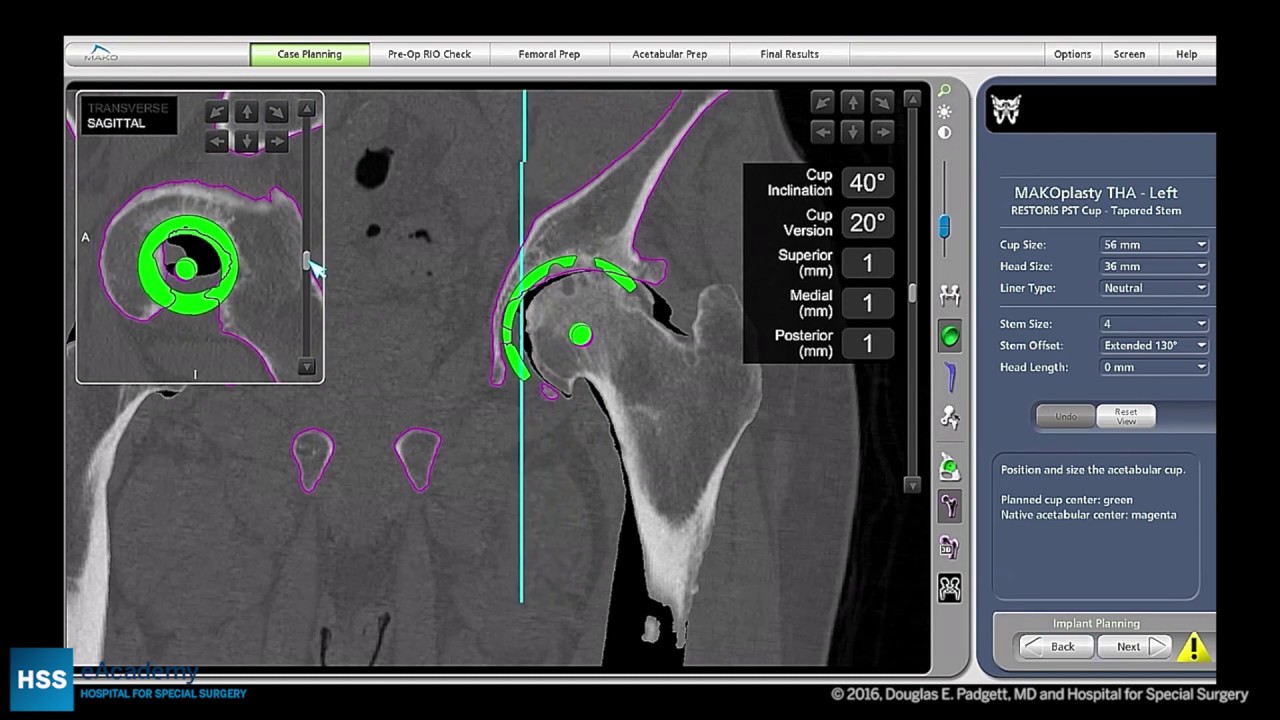Click the Reset View button
This screenshot has height=720, width=1280.
[1126, 416]
